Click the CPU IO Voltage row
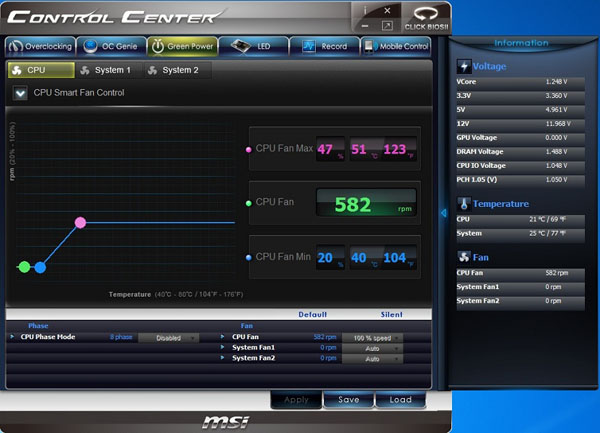 (x=520, y=166)
